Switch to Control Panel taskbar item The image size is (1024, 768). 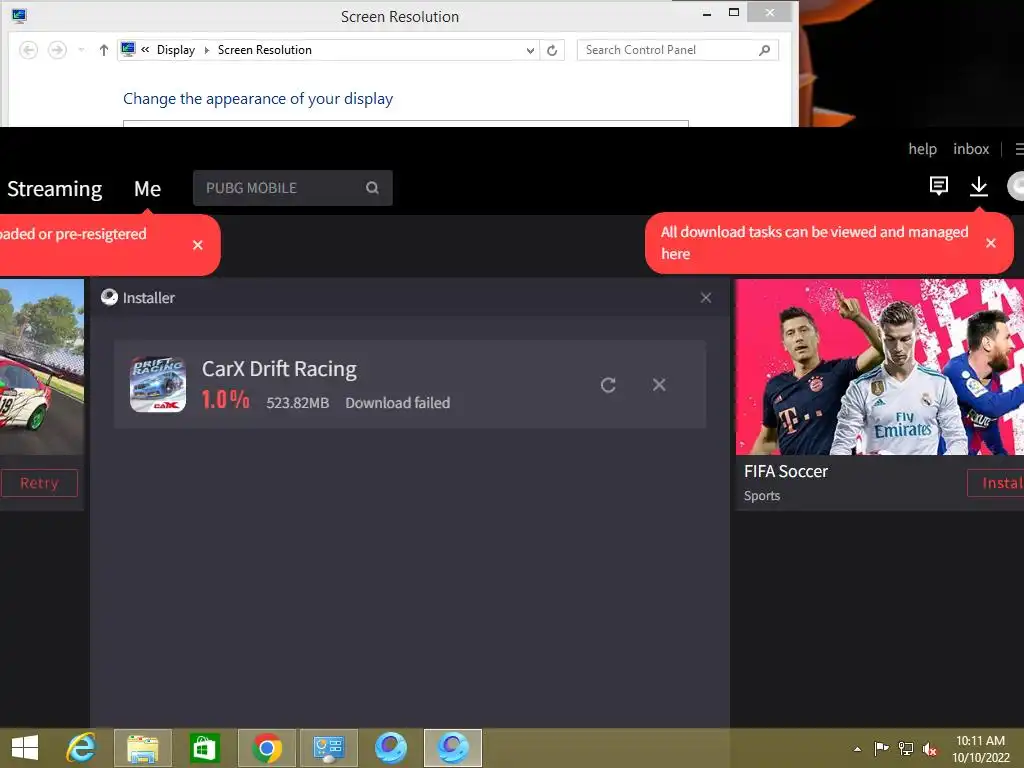tap(328, 748)
